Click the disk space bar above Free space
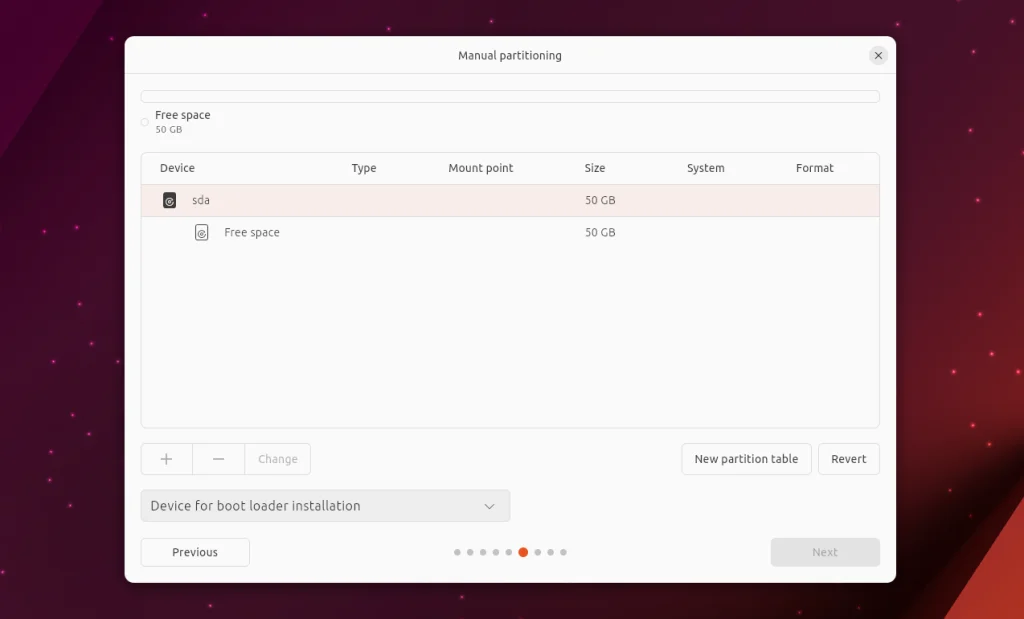1024x619 pixels. click(510, 95)
